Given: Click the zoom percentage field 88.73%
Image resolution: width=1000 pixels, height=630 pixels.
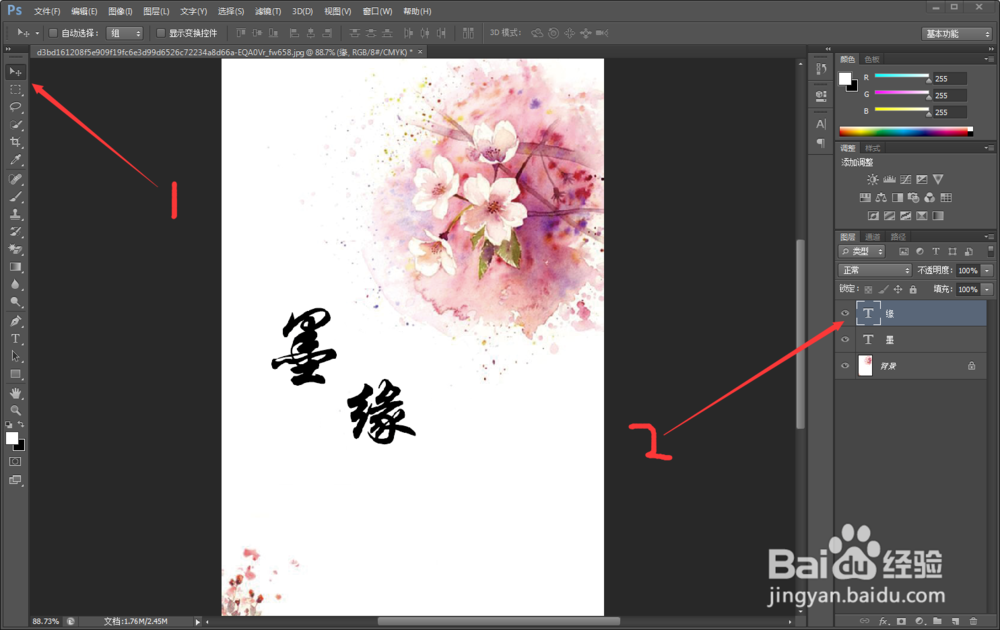Looking at the screenshot, I should tap(45, 622).
